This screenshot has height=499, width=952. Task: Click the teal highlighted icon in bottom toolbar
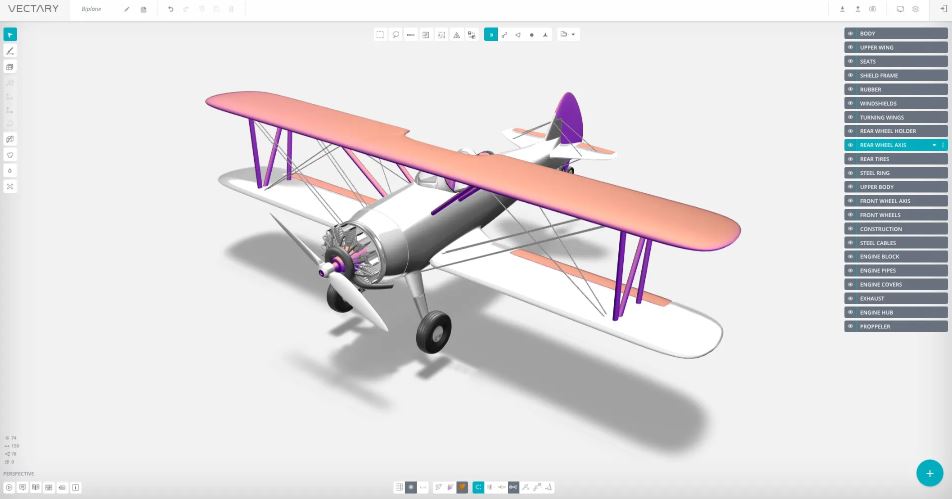pyautogui.click(x=478, y=487)
